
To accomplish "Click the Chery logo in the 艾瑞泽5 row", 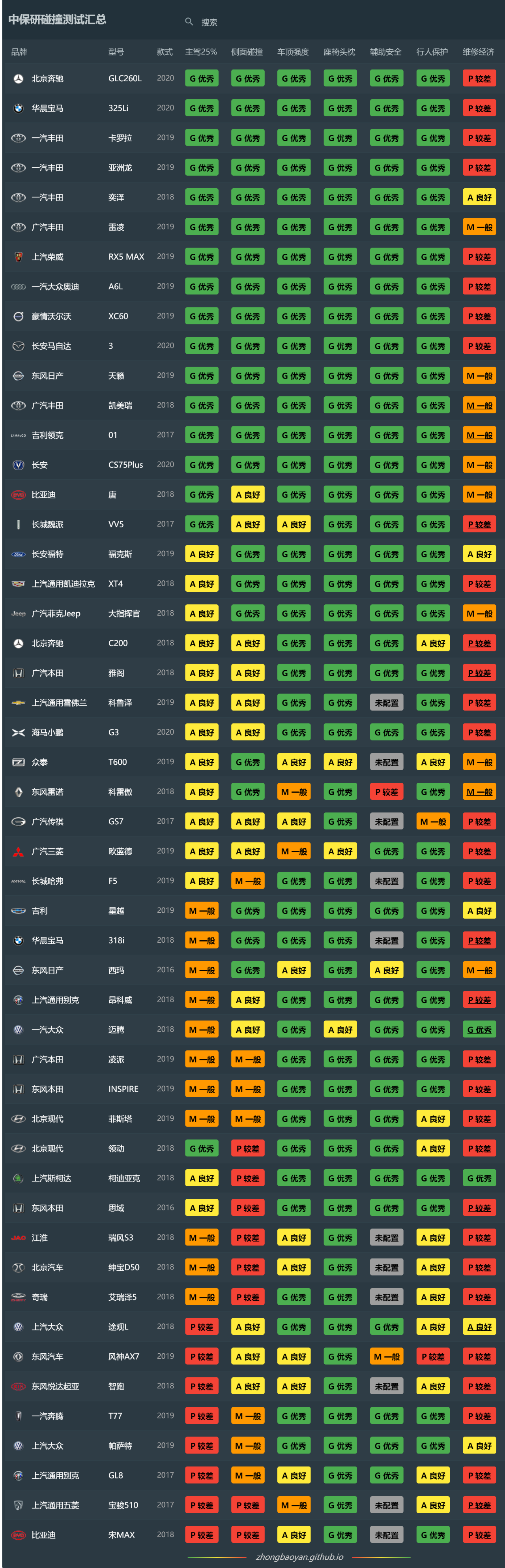I will pos(18,1297).
